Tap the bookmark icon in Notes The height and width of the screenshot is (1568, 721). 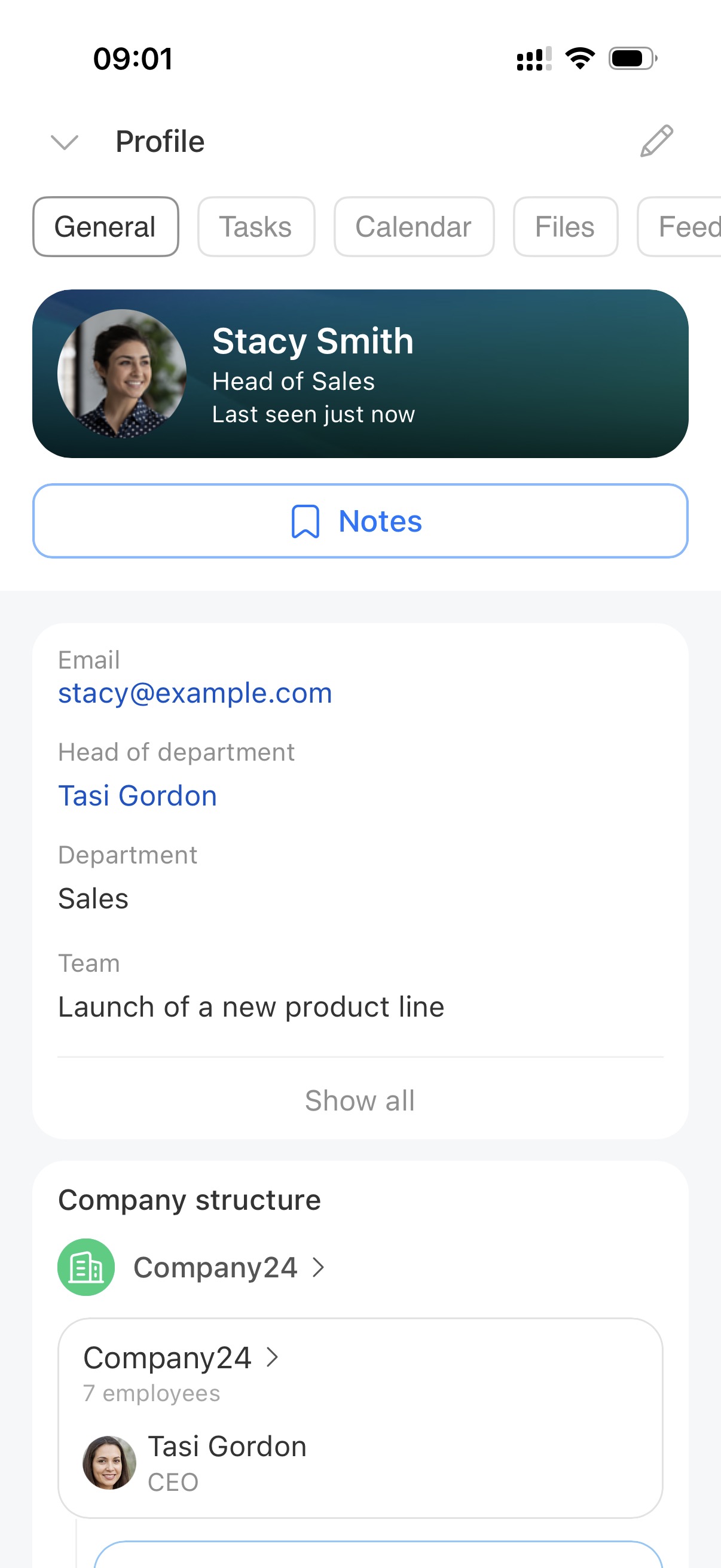pyautogui.click(x=305, y=521)
